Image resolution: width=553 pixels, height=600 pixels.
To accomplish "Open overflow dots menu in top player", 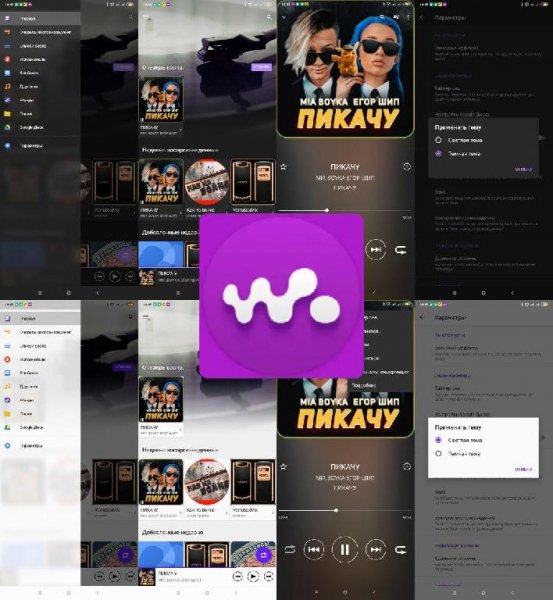I will pyautogui.click(x=408, y=17).
